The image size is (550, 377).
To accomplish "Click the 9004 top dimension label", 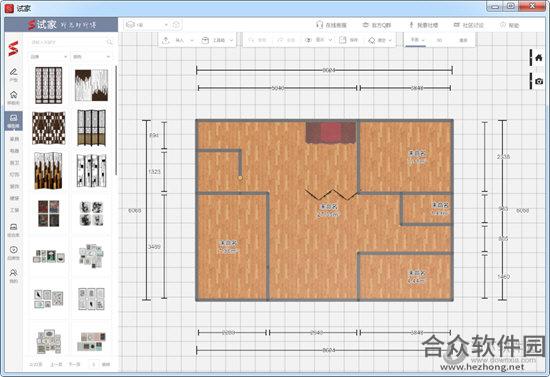I will (x=328, y=70).
